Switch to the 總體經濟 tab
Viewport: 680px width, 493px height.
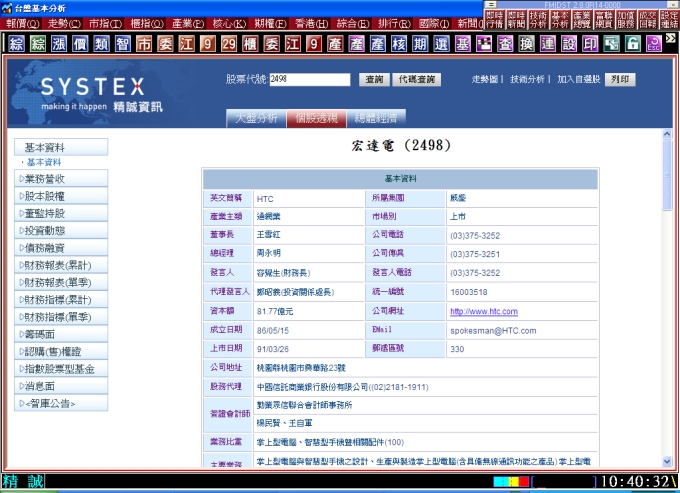click(x=376, y=118)
